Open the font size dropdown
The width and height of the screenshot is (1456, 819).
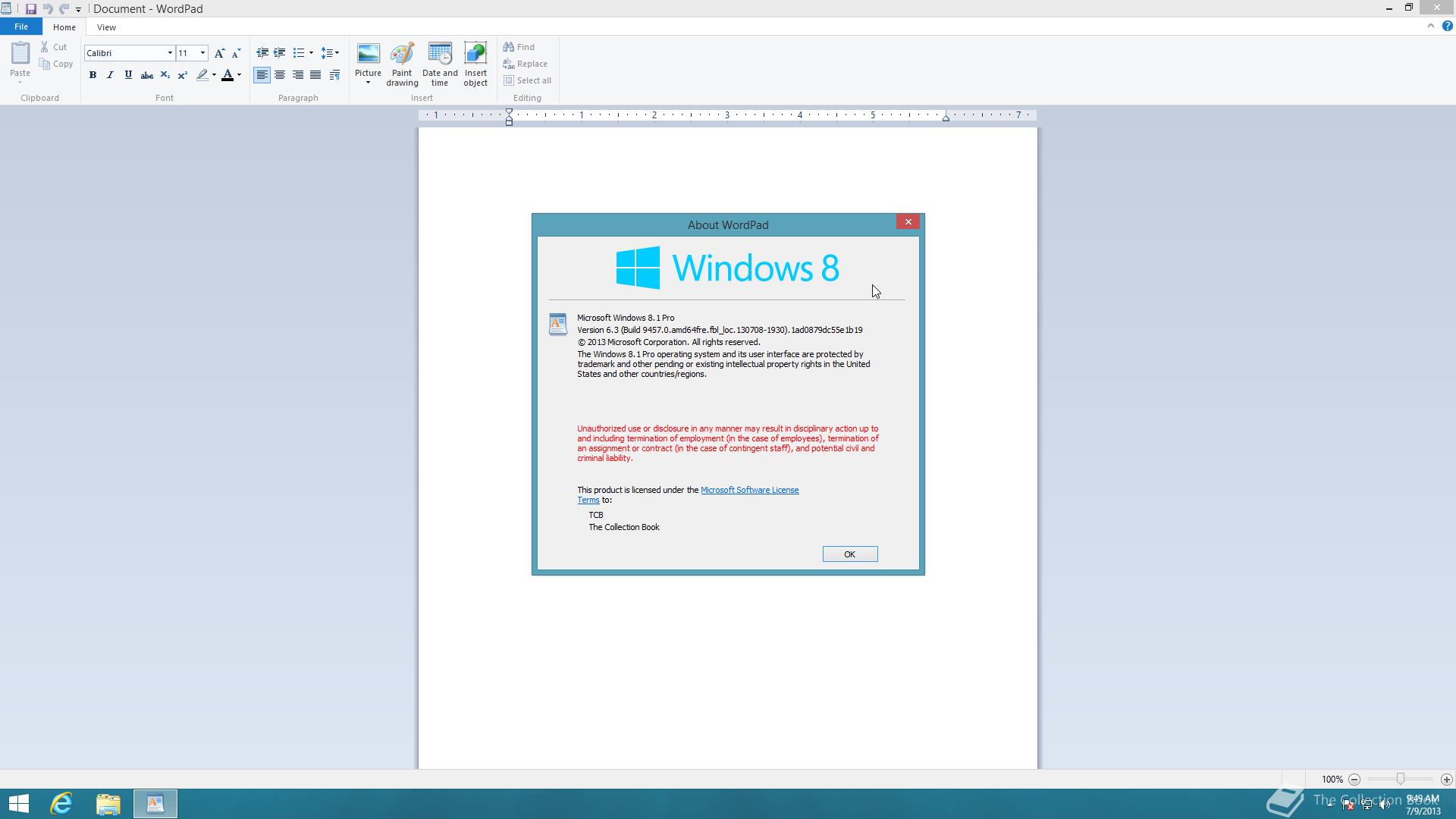tap(202, 53)
